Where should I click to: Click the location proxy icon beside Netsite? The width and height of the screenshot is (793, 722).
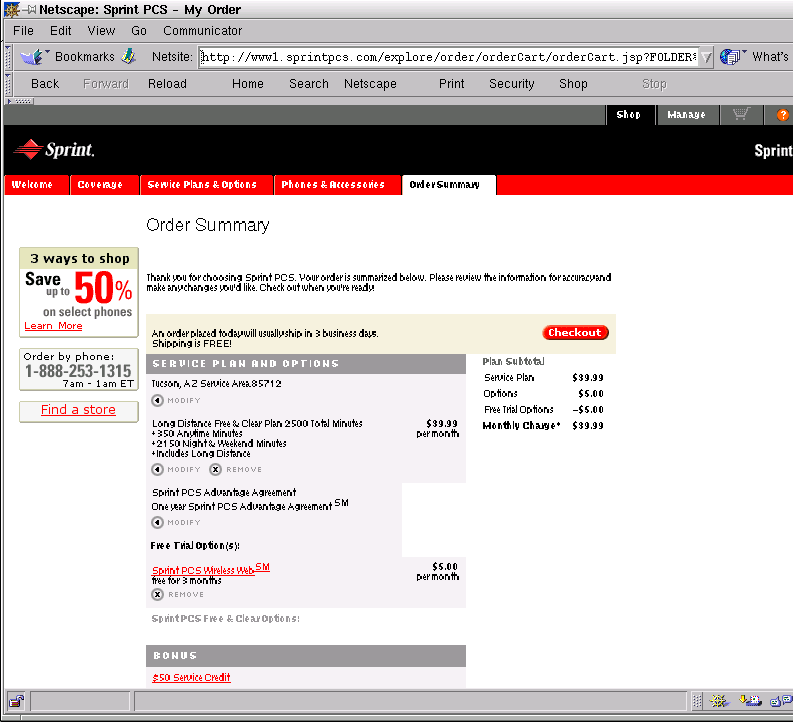click(129, 56)
